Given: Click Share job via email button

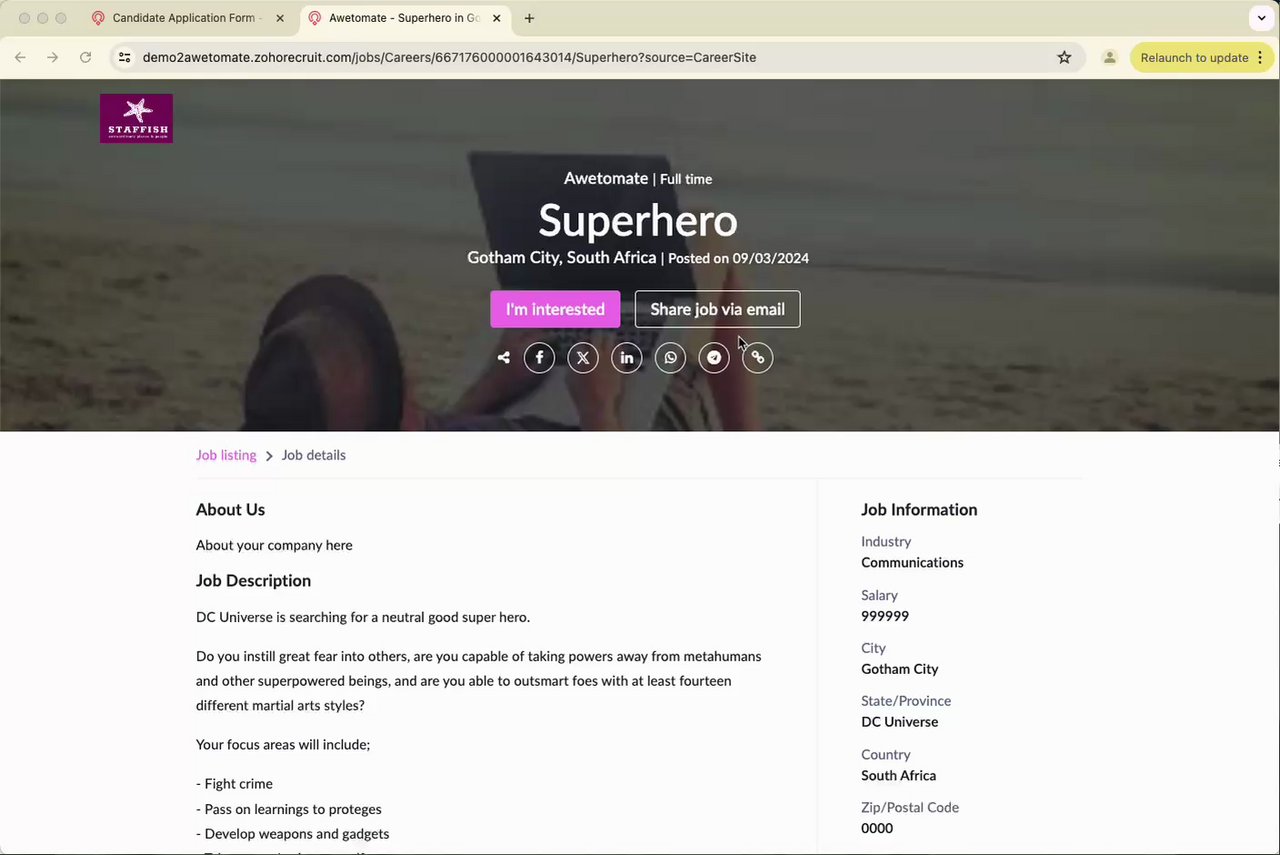Looking at the screenshot, I should pos(717,309).
